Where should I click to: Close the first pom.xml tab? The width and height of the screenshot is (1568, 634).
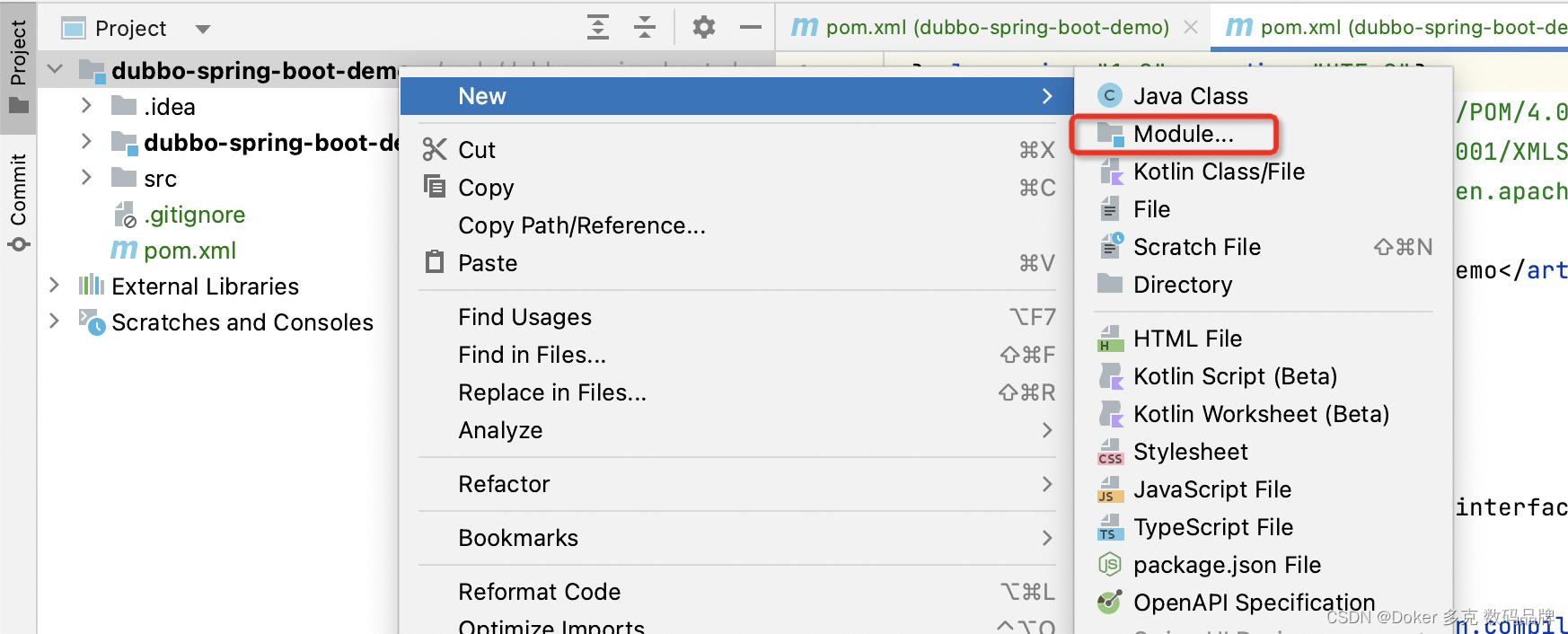(1191, 27)
